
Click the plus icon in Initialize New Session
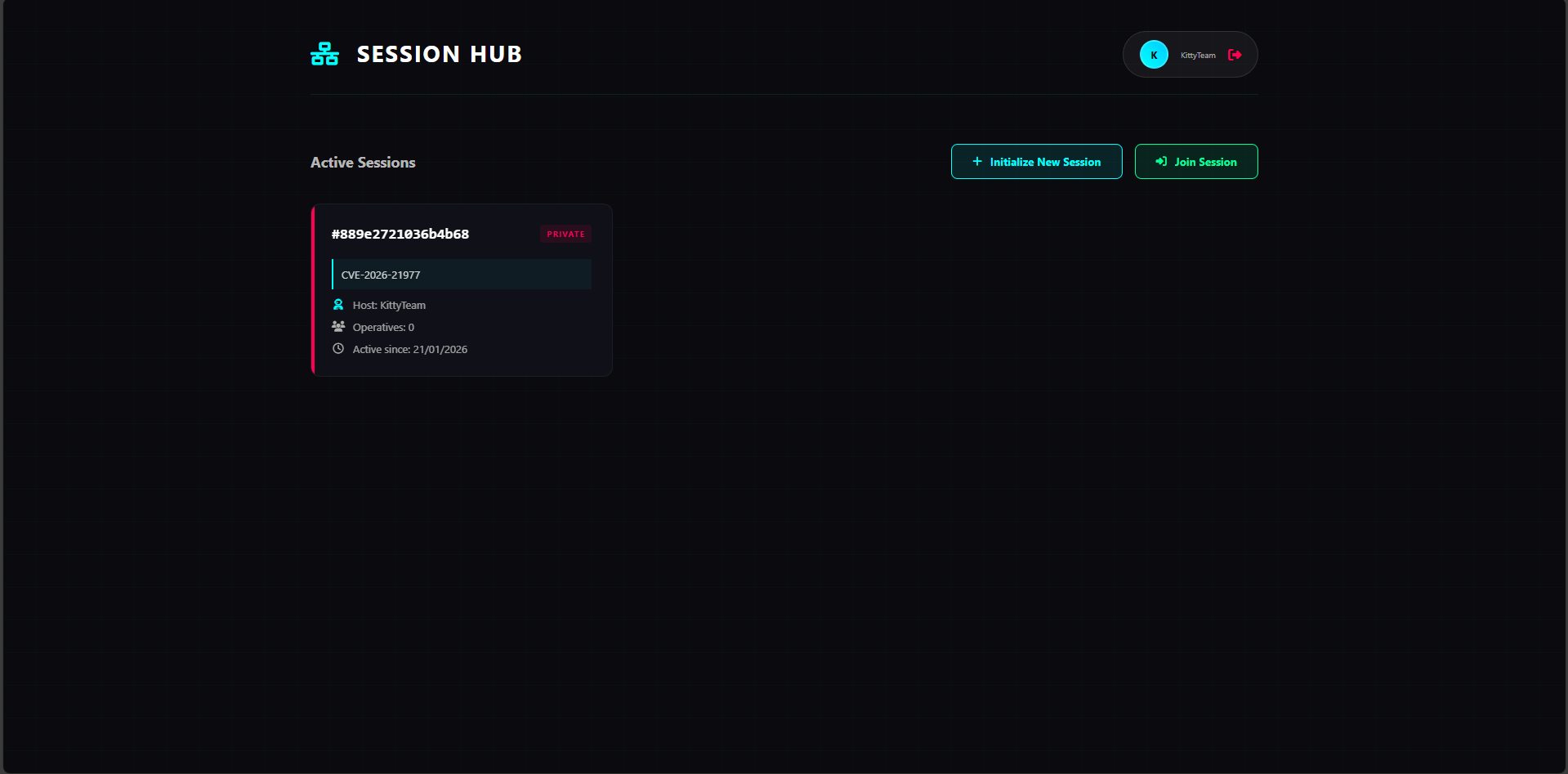977,162
